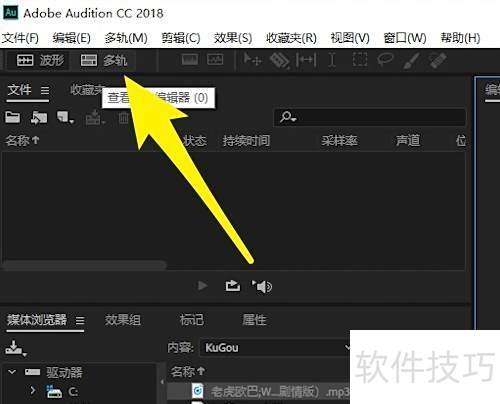This screenshot has height=404, width=500.
Task: Open the 帮助(H) menu
Action: pos(460,38)
